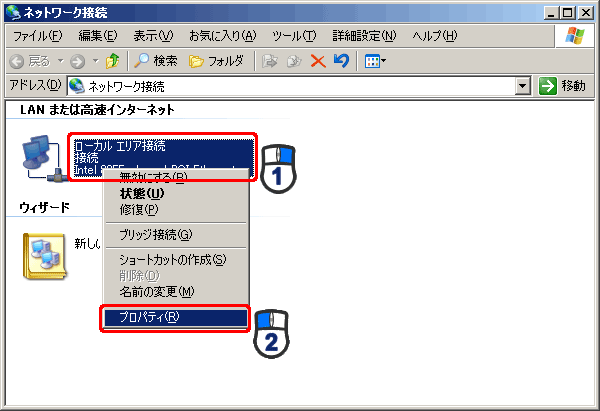Click the Move To toolbar icon
This screenshot has width=600, height=411.
coord(270,61)
